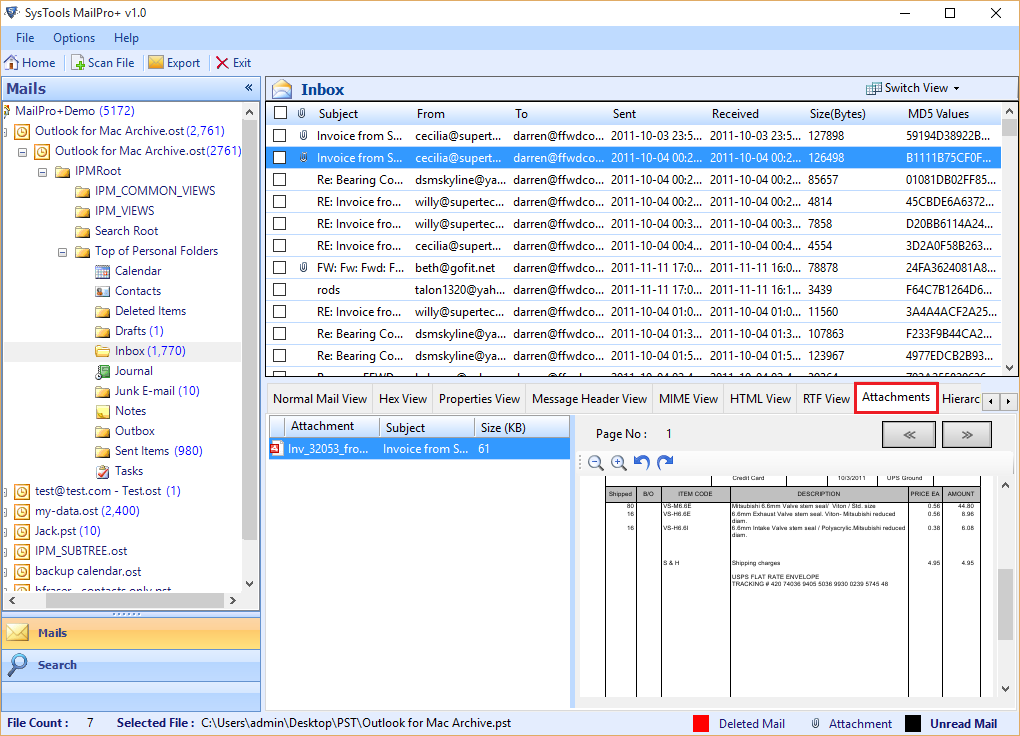Click the Jack.pst file icon
Image resolution: width=1020 pixels, height=736 pixels.
pos(22,532)
